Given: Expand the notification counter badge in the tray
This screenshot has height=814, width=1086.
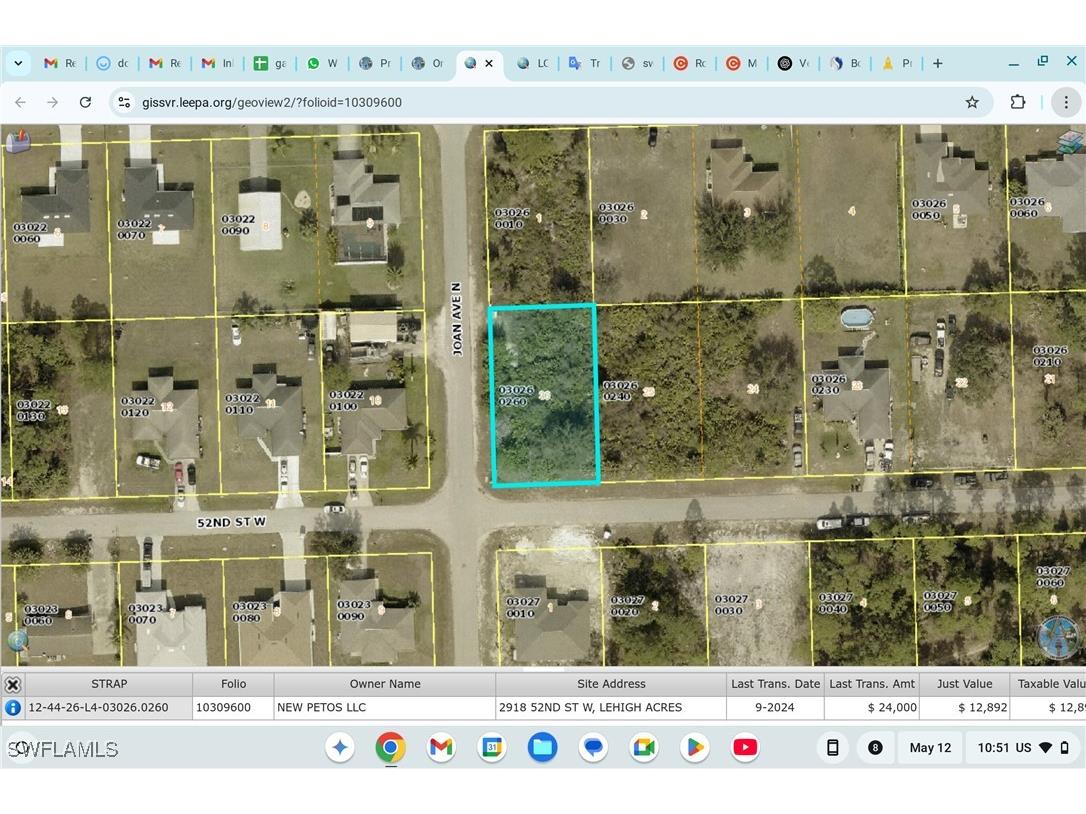Looking at the screenshot, I should [875, 747].
